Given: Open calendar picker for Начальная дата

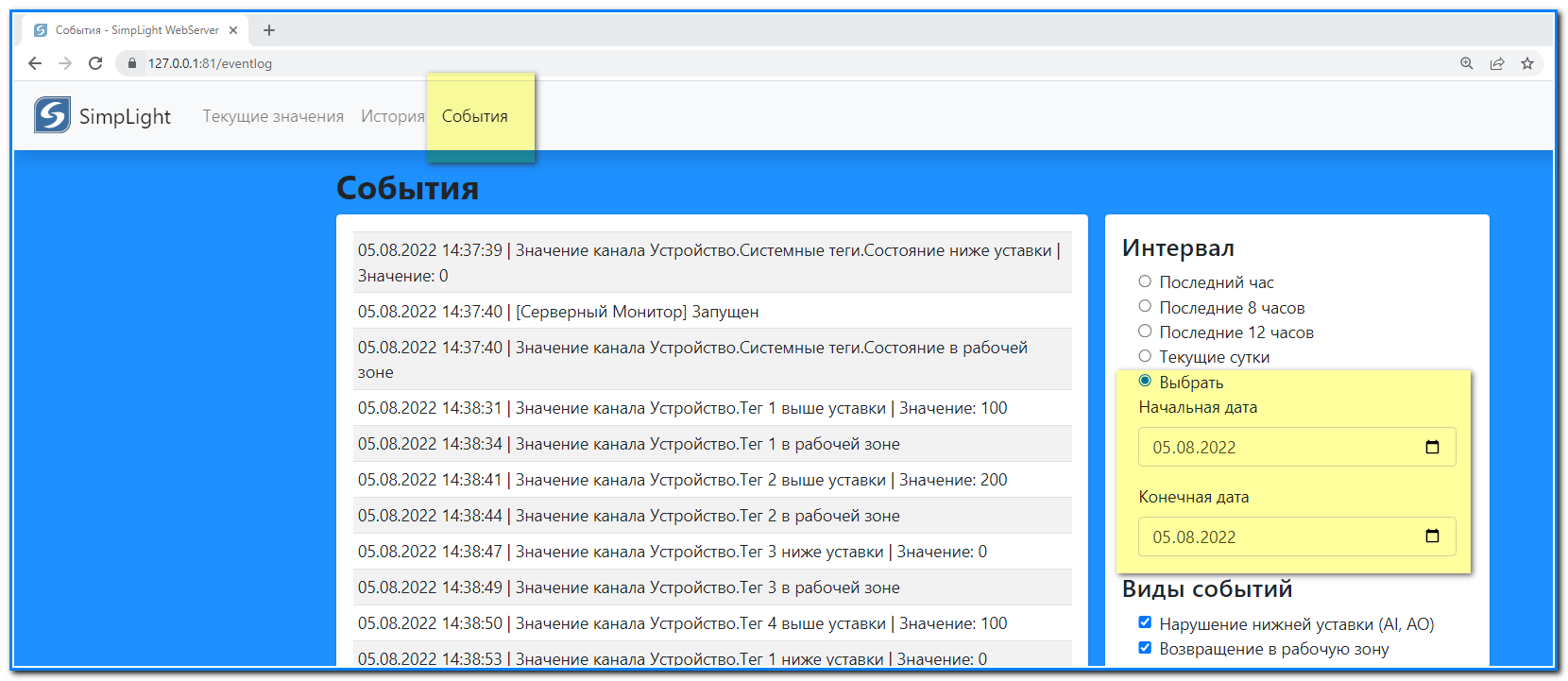Looking at the screenshot, I should (1432, 447).
